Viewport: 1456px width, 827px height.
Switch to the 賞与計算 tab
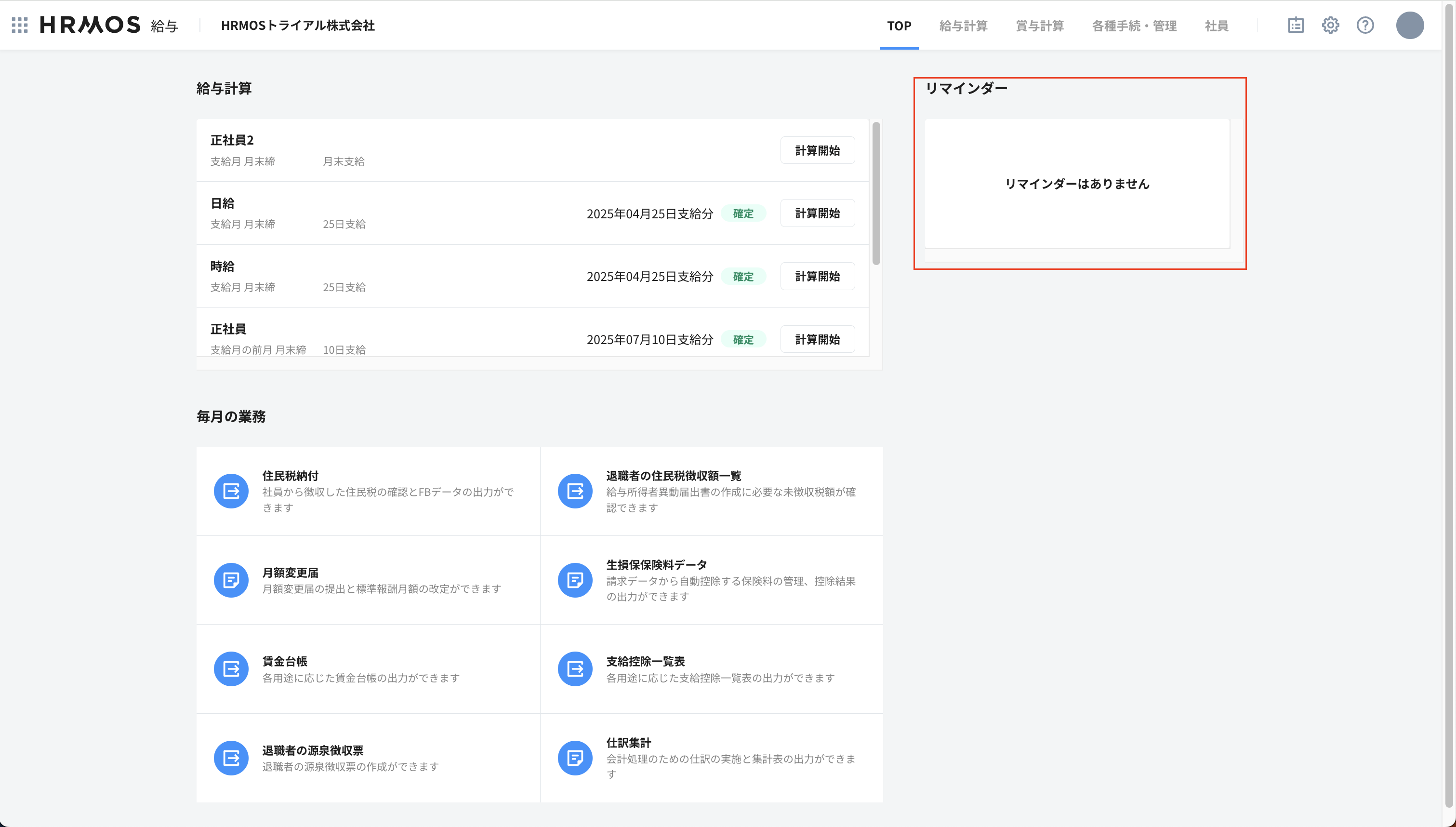[x=1039, y=26]
